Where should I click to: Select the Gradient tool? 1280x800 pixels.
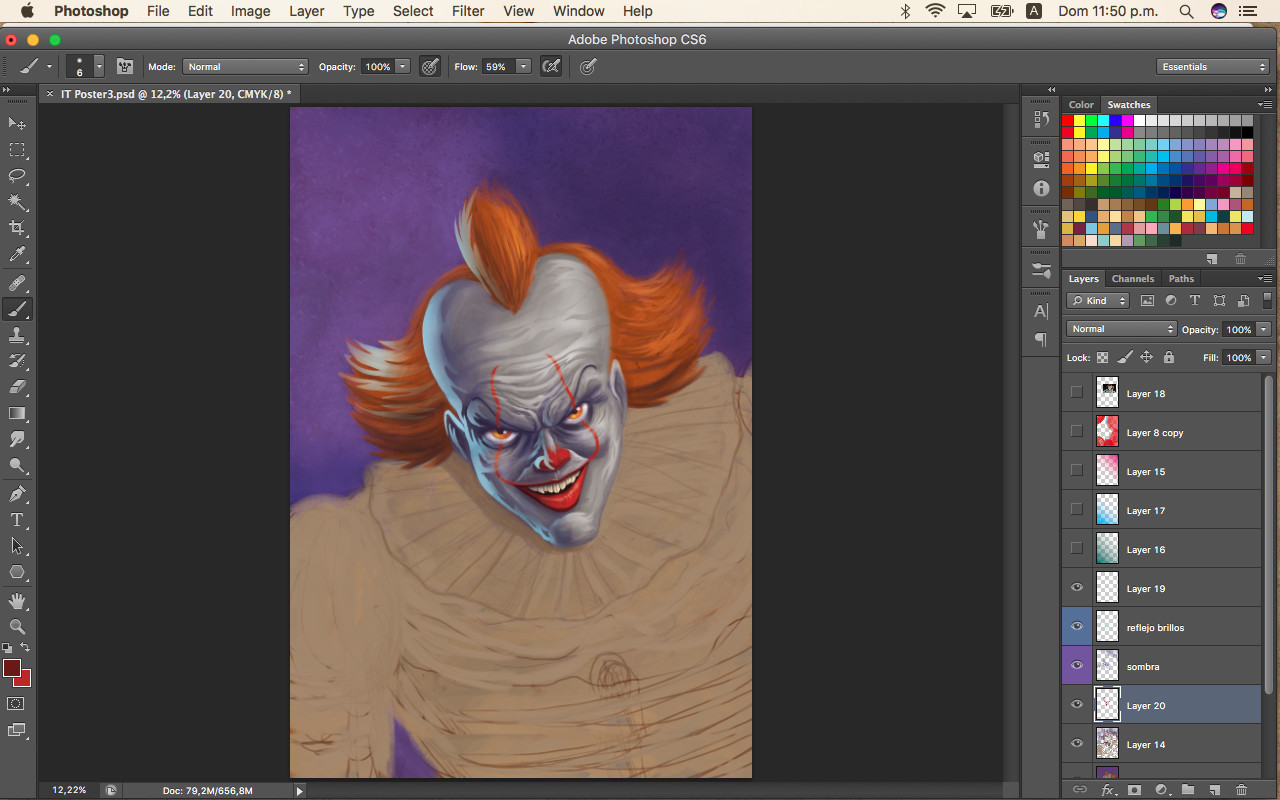(x=17, y=413)
